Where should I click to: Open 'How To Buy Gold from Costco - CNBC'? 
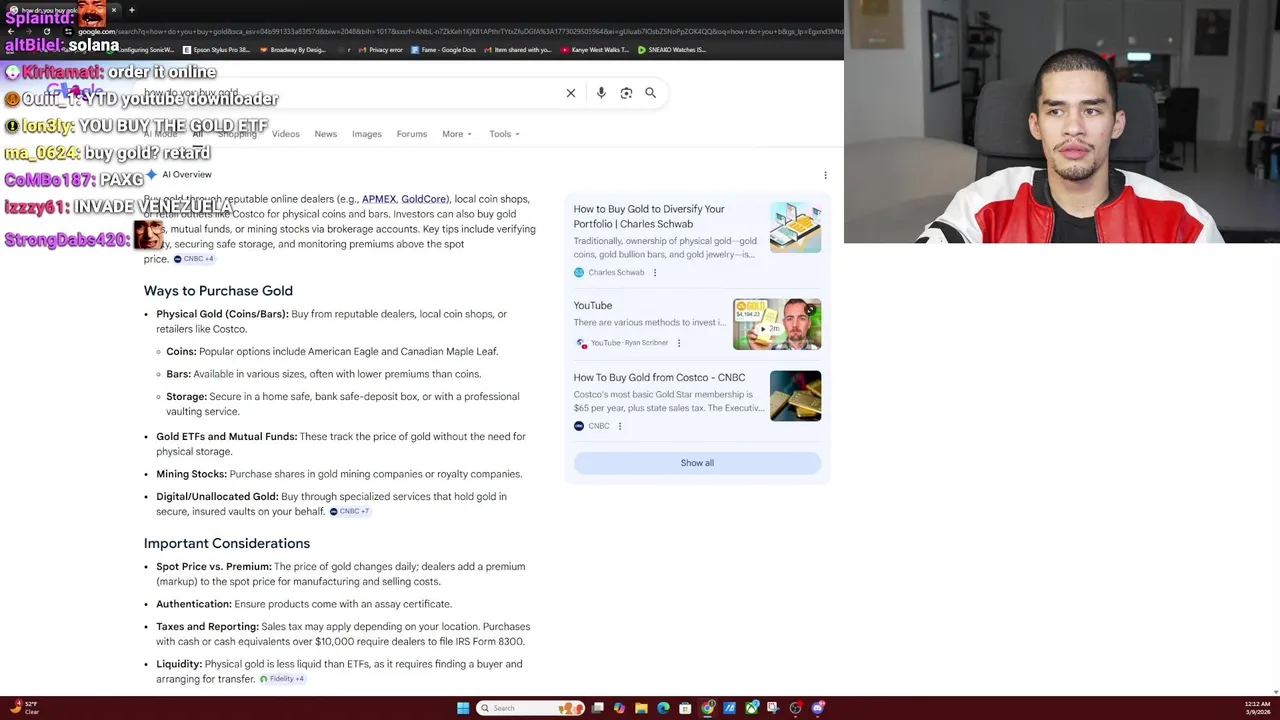pyautogui.click(x=659, y=378)
